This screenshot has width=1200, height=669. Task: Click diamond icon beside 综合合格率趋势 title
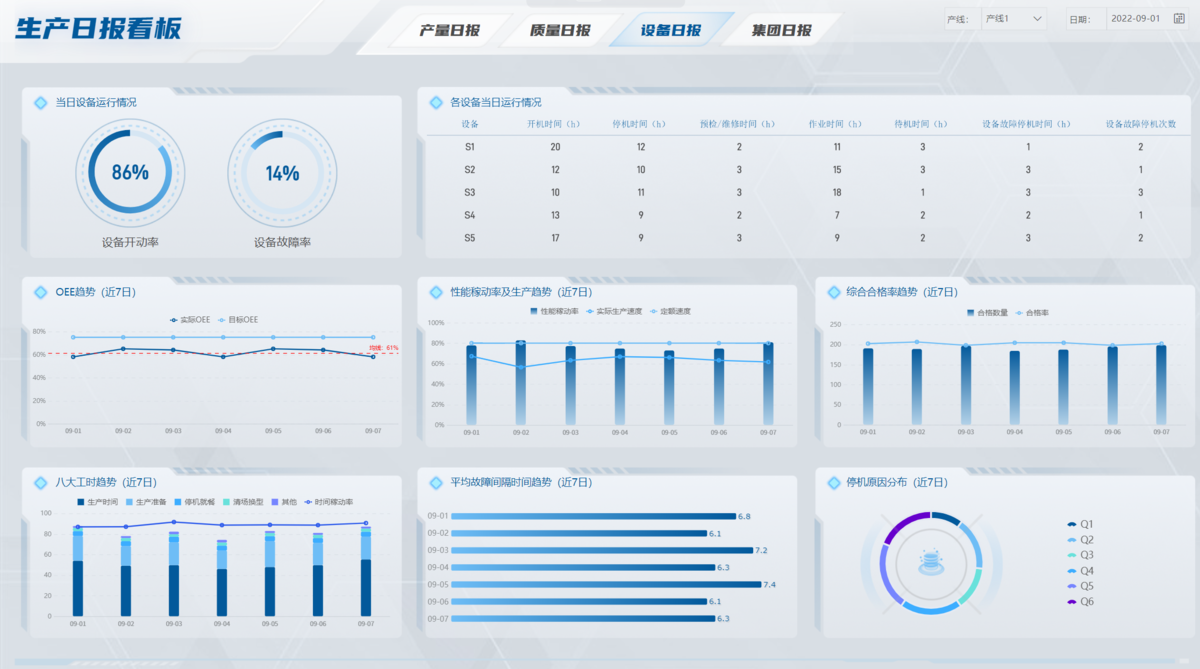(831, 292)
